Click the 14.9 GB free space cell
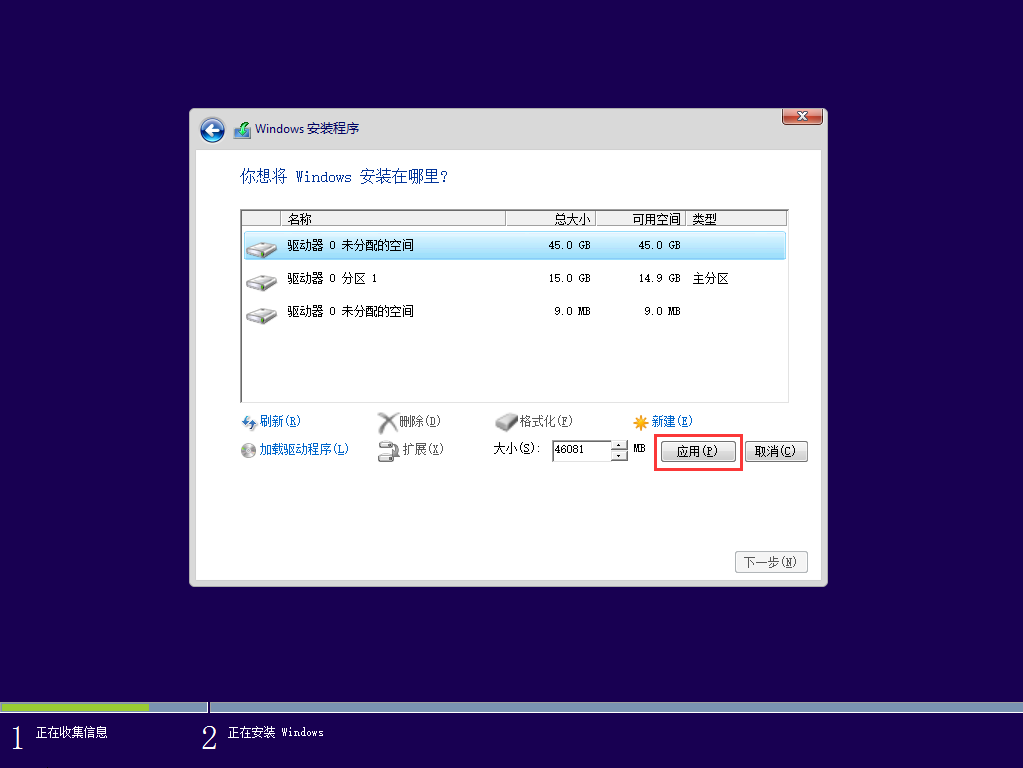 pos(659,279)
